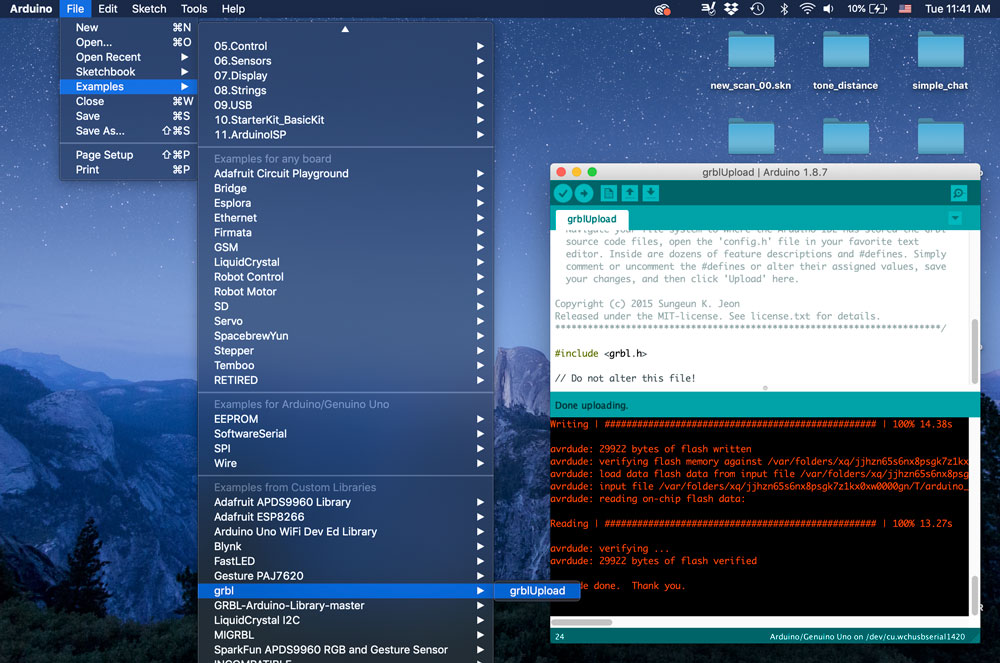Select Close in File menu
This screenshot has height=663, width=1000.
[x=128, y=101]
